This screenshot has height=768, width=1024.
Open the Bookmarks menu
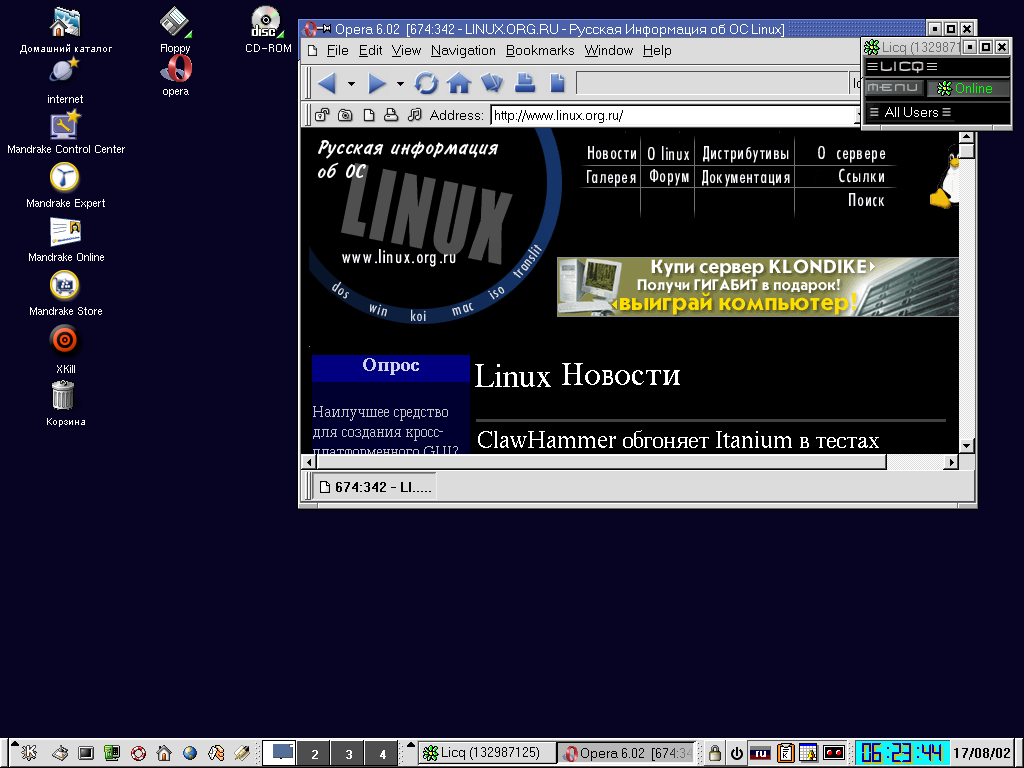540,50
